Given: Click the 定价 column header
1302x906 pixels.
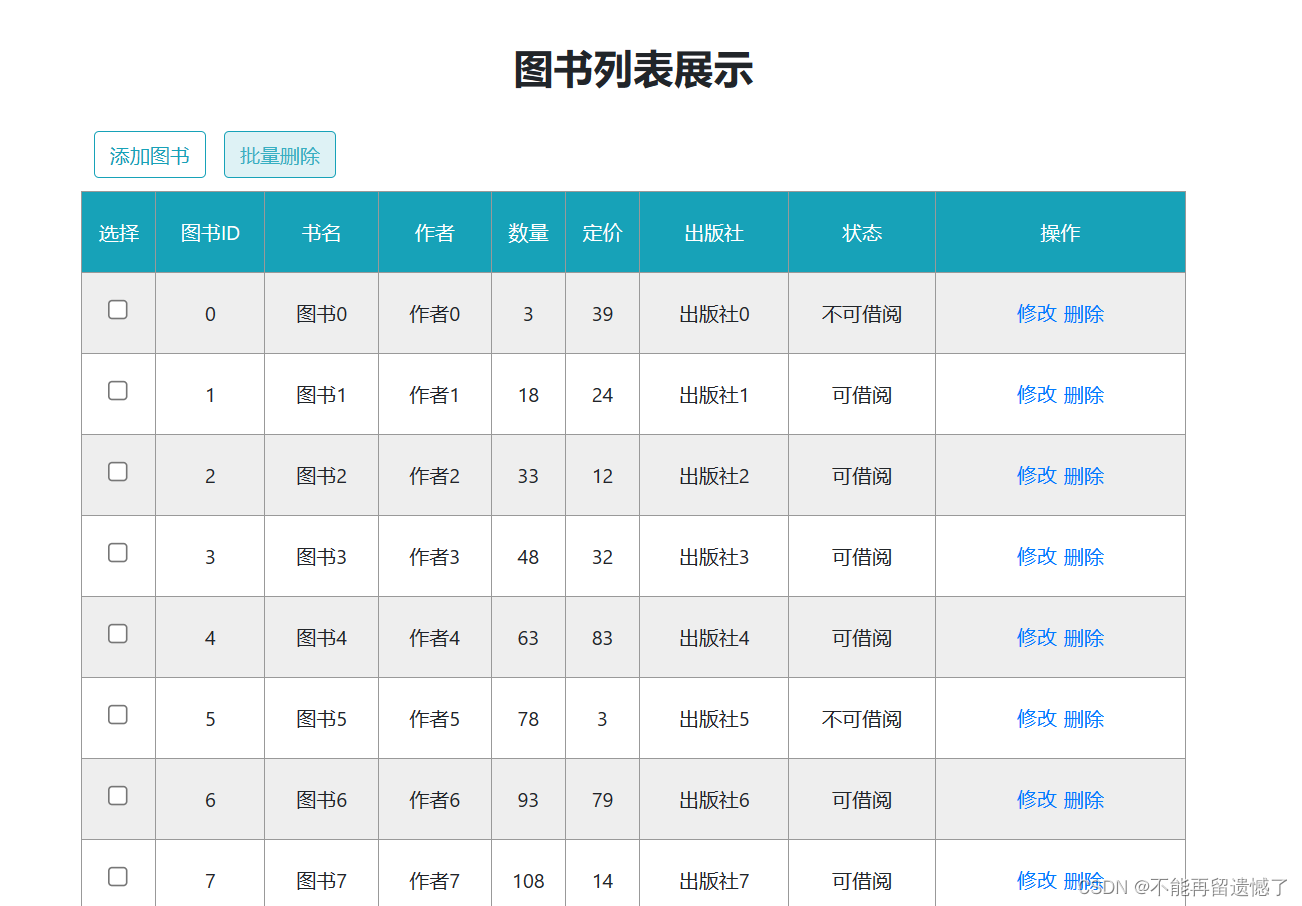Looking at the screenshot, I should 603,233.
